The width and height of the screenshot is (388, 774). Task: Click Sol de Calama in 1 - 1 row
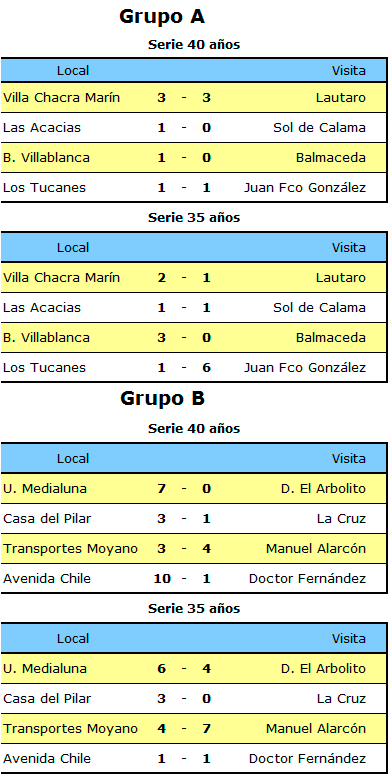(319, 308)
